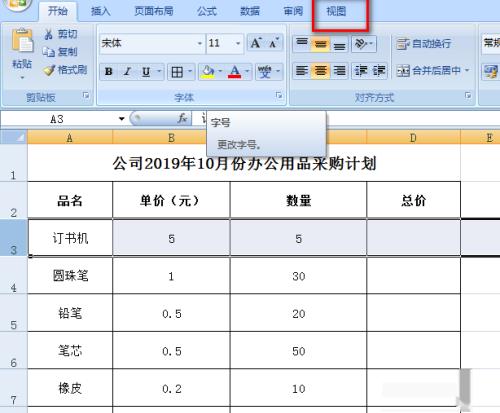
Task: Click the Name Box showing A3
Action: [57, 119]
